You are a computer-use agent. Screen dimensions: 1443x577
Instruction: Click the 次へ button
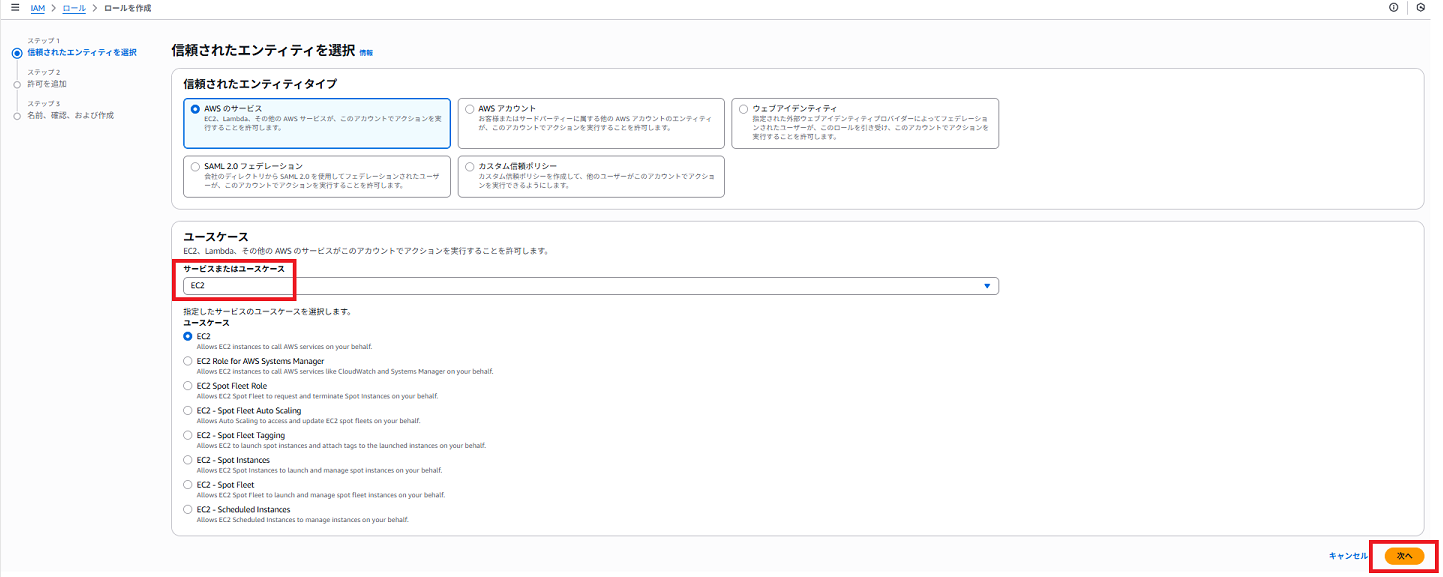coord(1404,555)
